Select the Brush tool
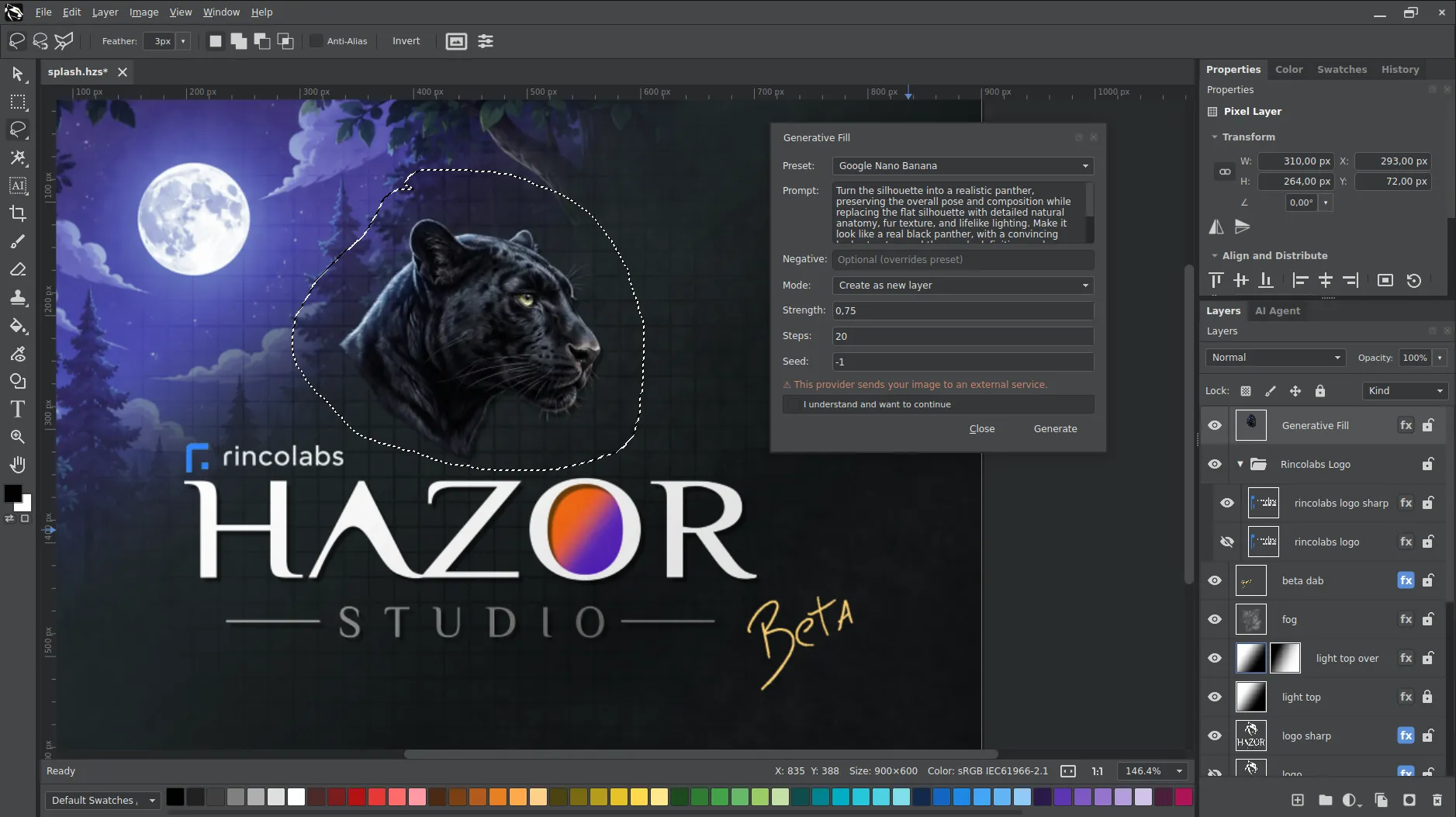 pyautogui.click(x=17, y=241)
